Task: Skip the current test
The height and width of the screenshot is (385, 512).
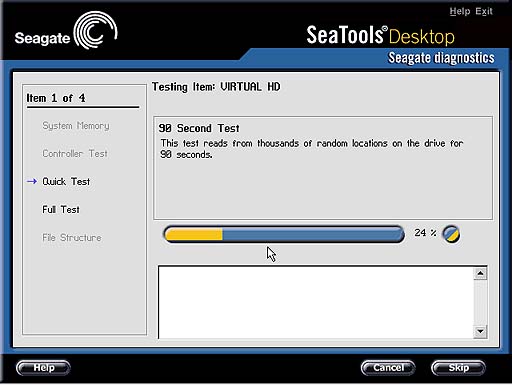Action: tap(458, 368)
